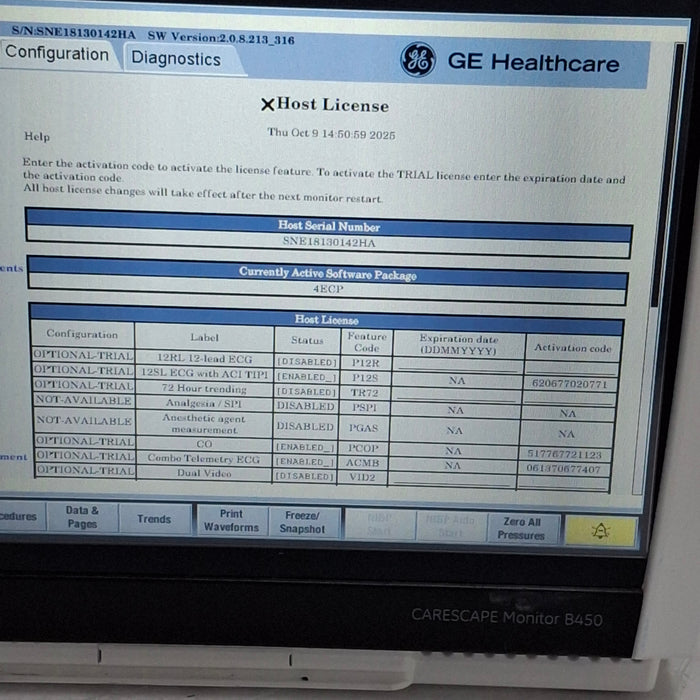Click the Analgesia / SPI label
The width and height of the screenshot is (700, 700).
(x=204, y=404)
